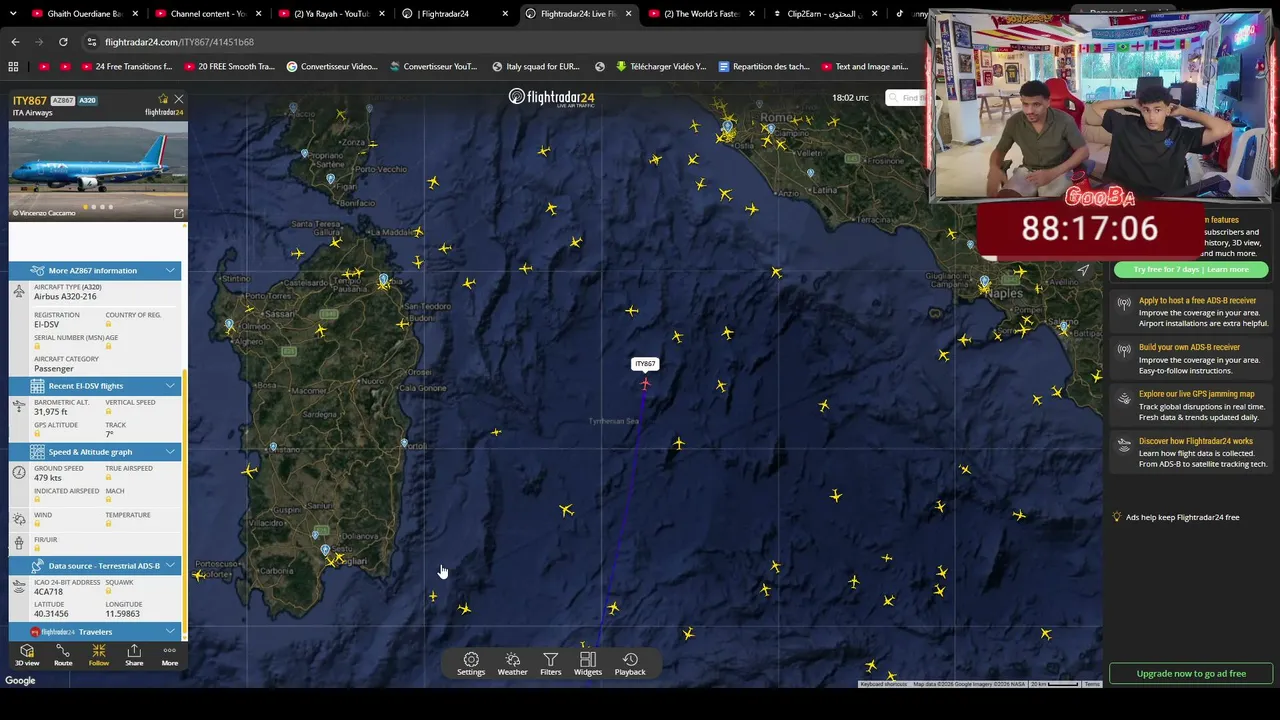Open the 'Repartition des tach...' bookmark
The image size is (1280, 720).
(x=764, y=67)
